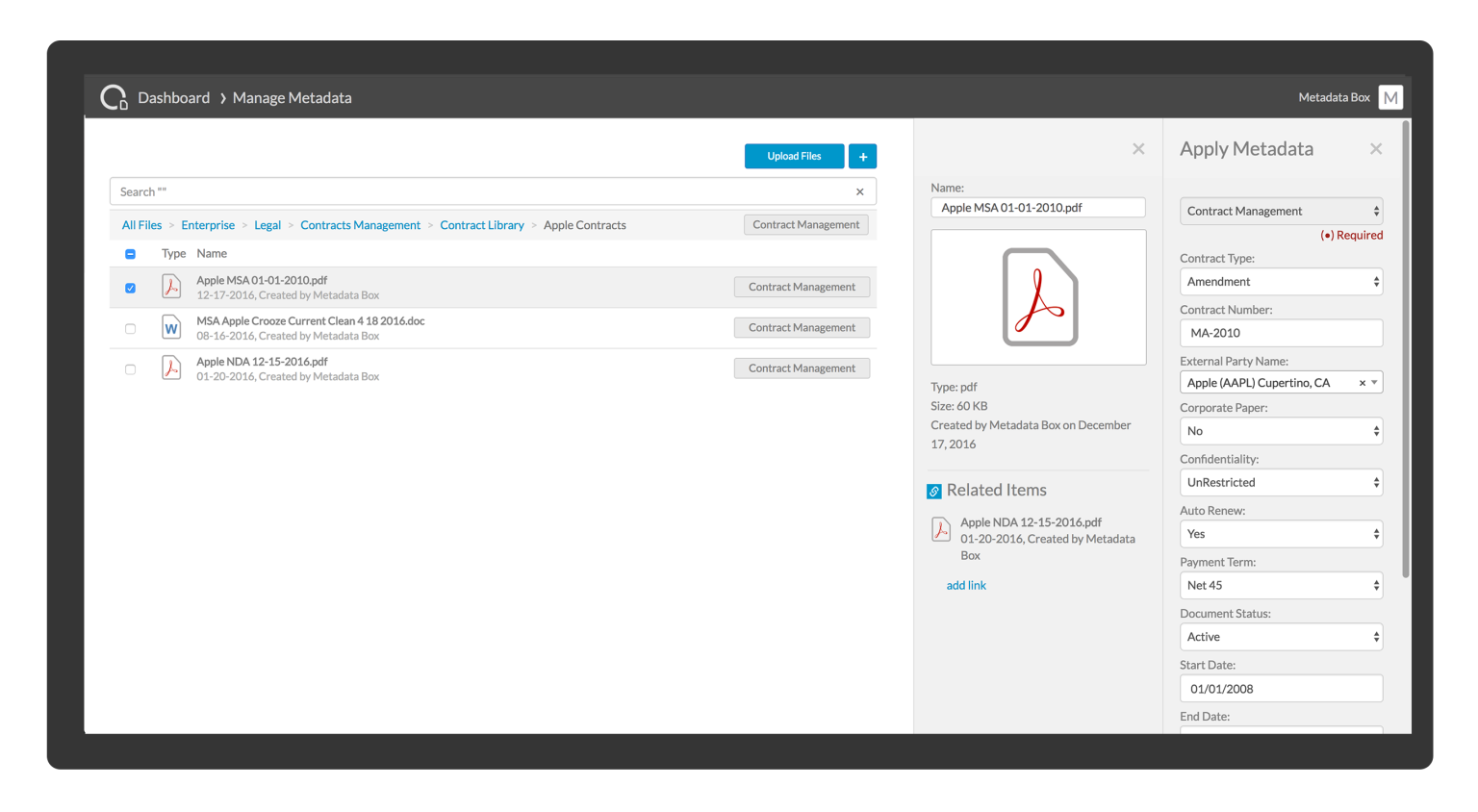This screenshot has height=812, width=1478.
Task: Open the M user avatar in the header
Action: [x=1390, y=96]
